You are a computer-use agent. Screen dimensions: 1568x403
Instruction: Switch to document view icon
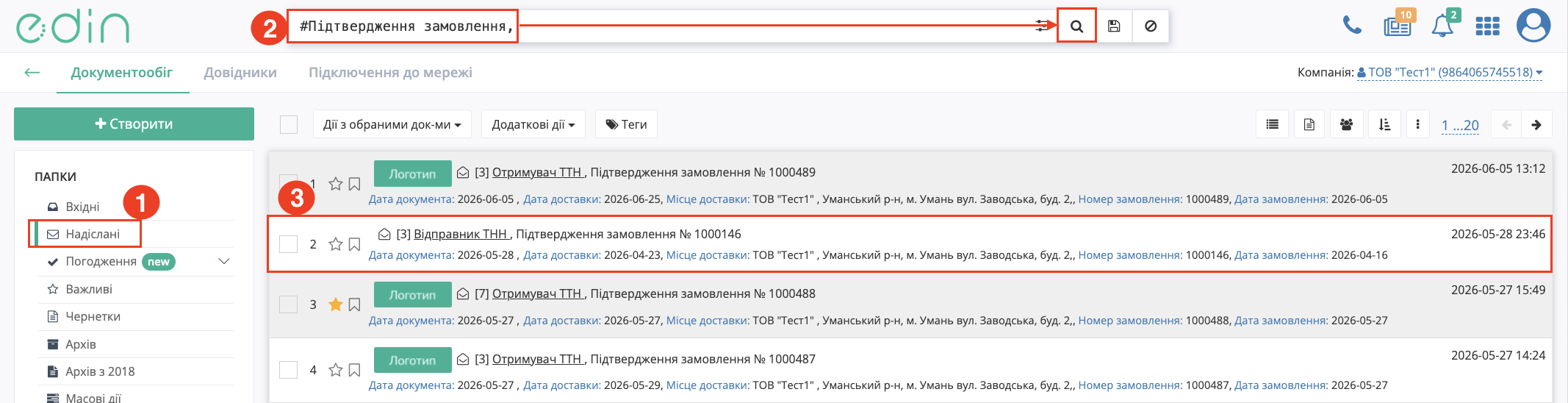click(1309, 124)
